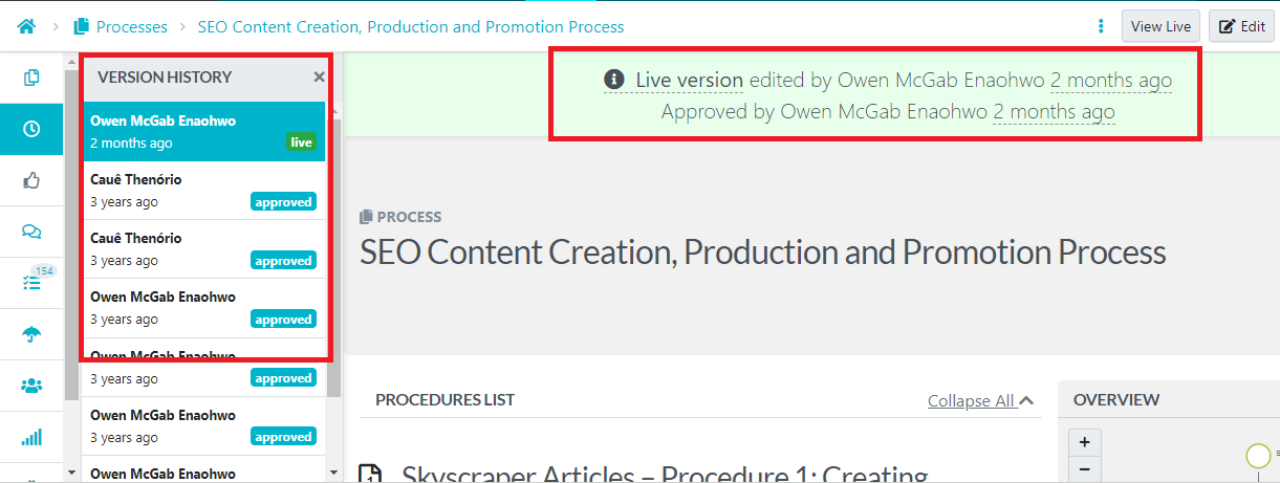This screenshot has height=483, width=1280.
Task: Open the documents icon in left sidebar
Action: (32, 78)
